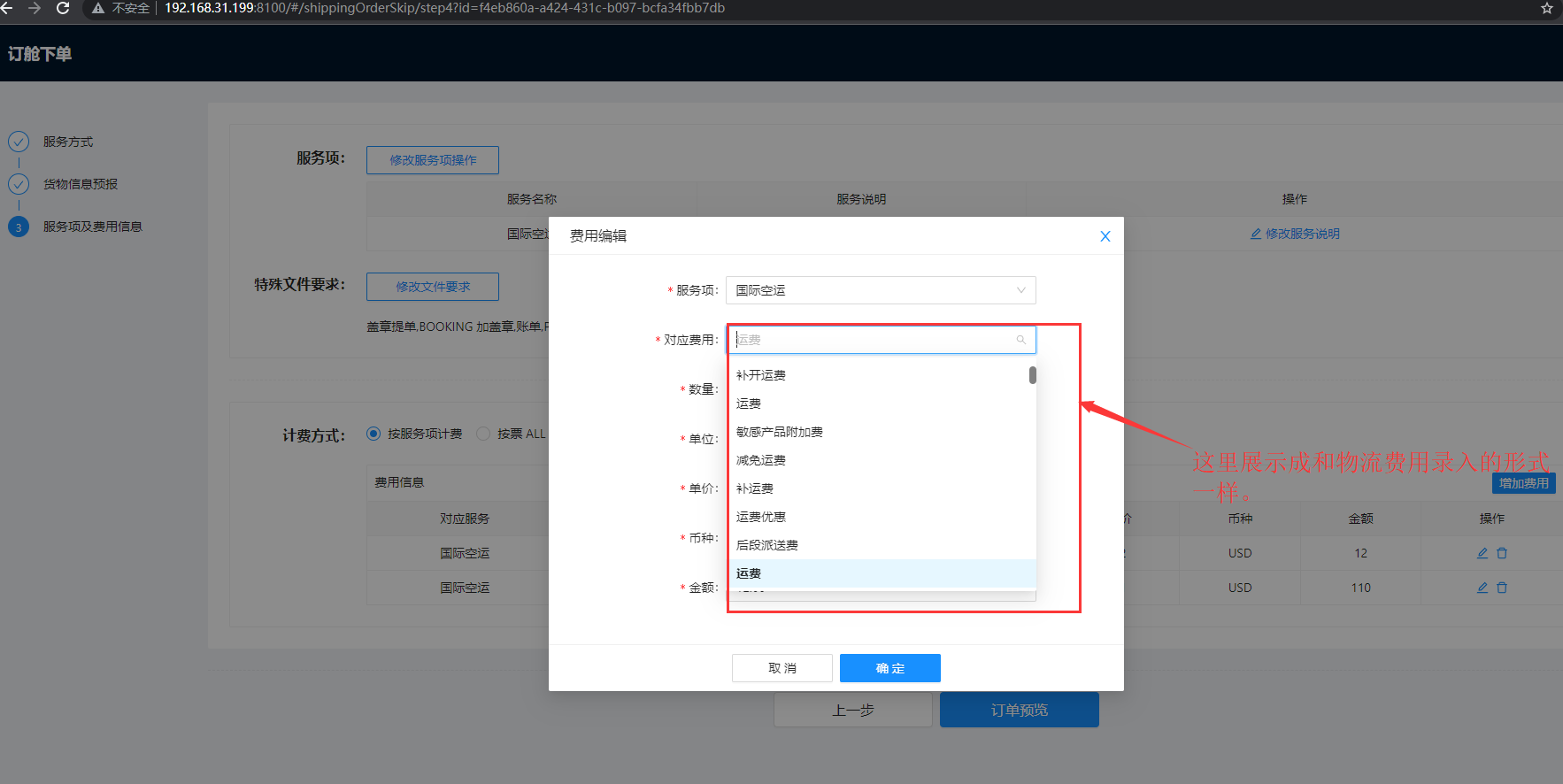Select the 按票 ALL radio button
1563x784 pixels.
(x=483, y=434)
